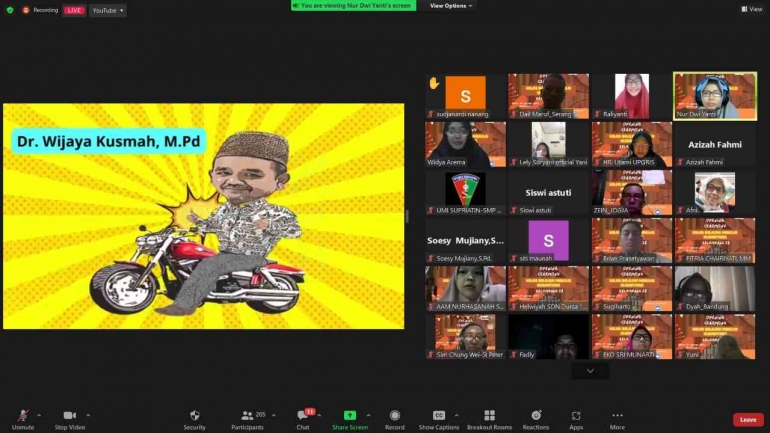
Task: Click the More three-dots icon
Action: (617, 415)
